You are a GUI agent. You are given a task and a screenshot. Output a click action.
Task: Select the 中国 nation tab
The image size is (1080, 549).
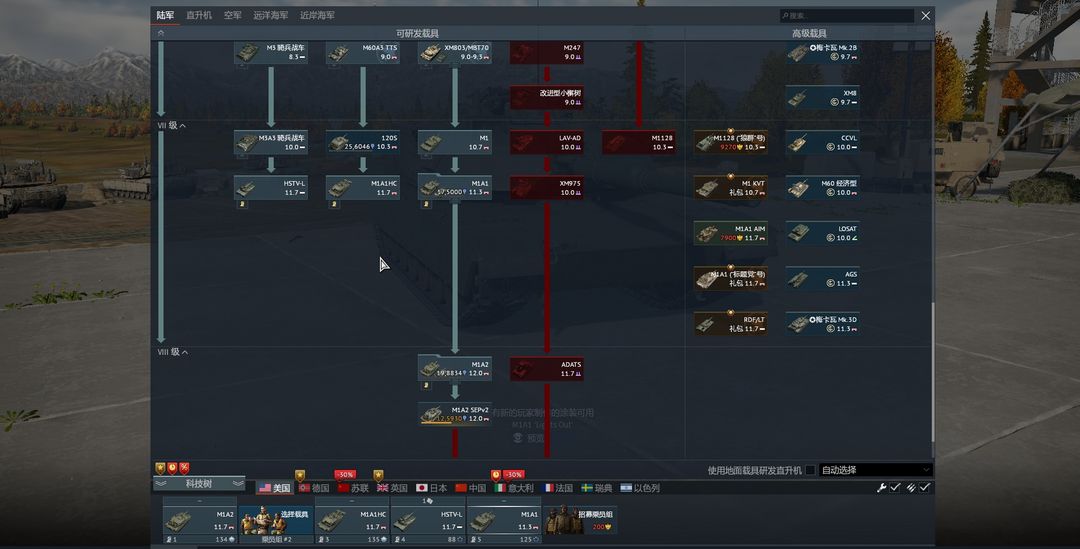[x=470, y=488]
